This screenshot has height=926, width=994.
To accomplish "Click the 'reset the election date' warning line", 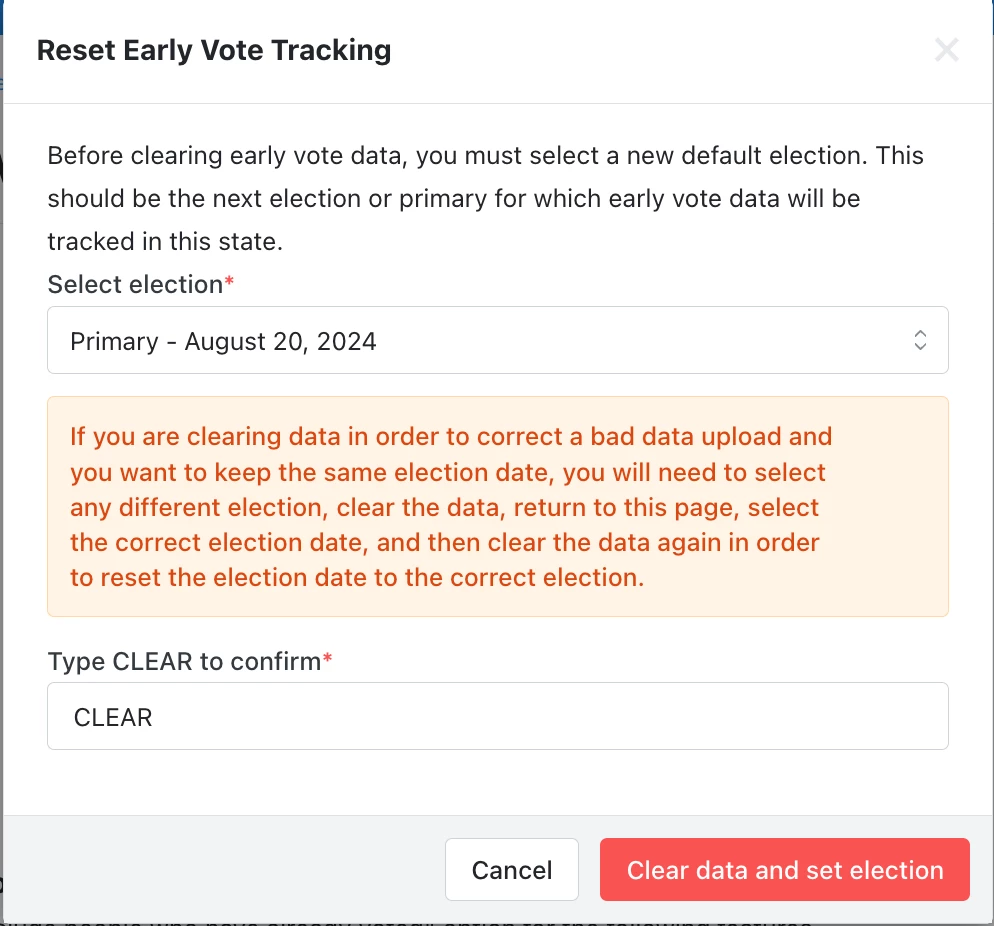I will click(x=355, y=578).
